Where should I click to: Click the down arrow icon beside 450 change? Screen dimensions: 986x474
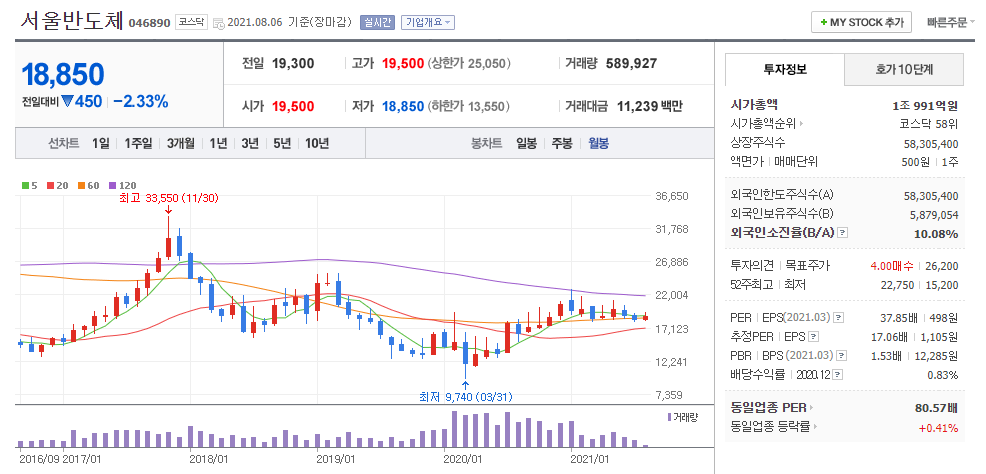[69, 101]
